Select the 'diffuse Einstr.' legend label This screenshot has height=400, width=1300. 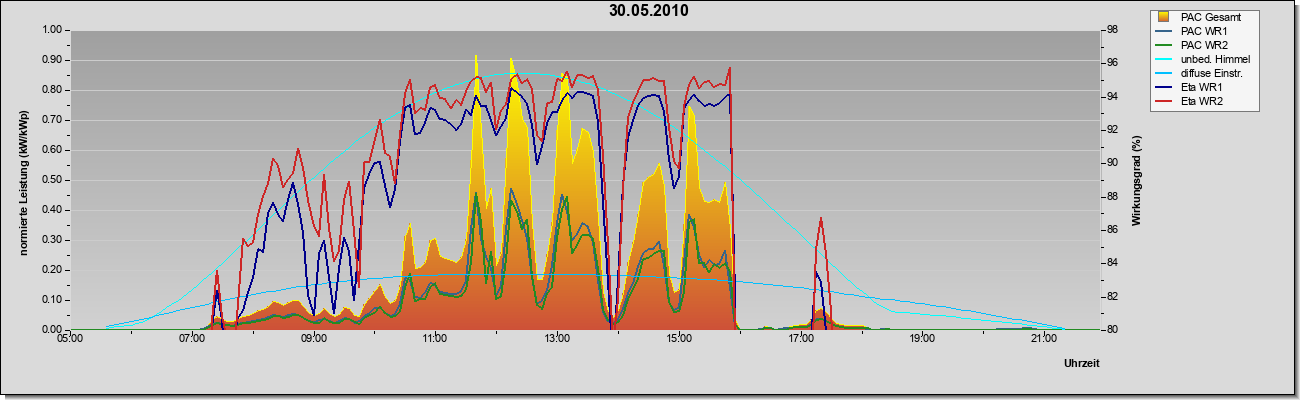pos(1214,73)
